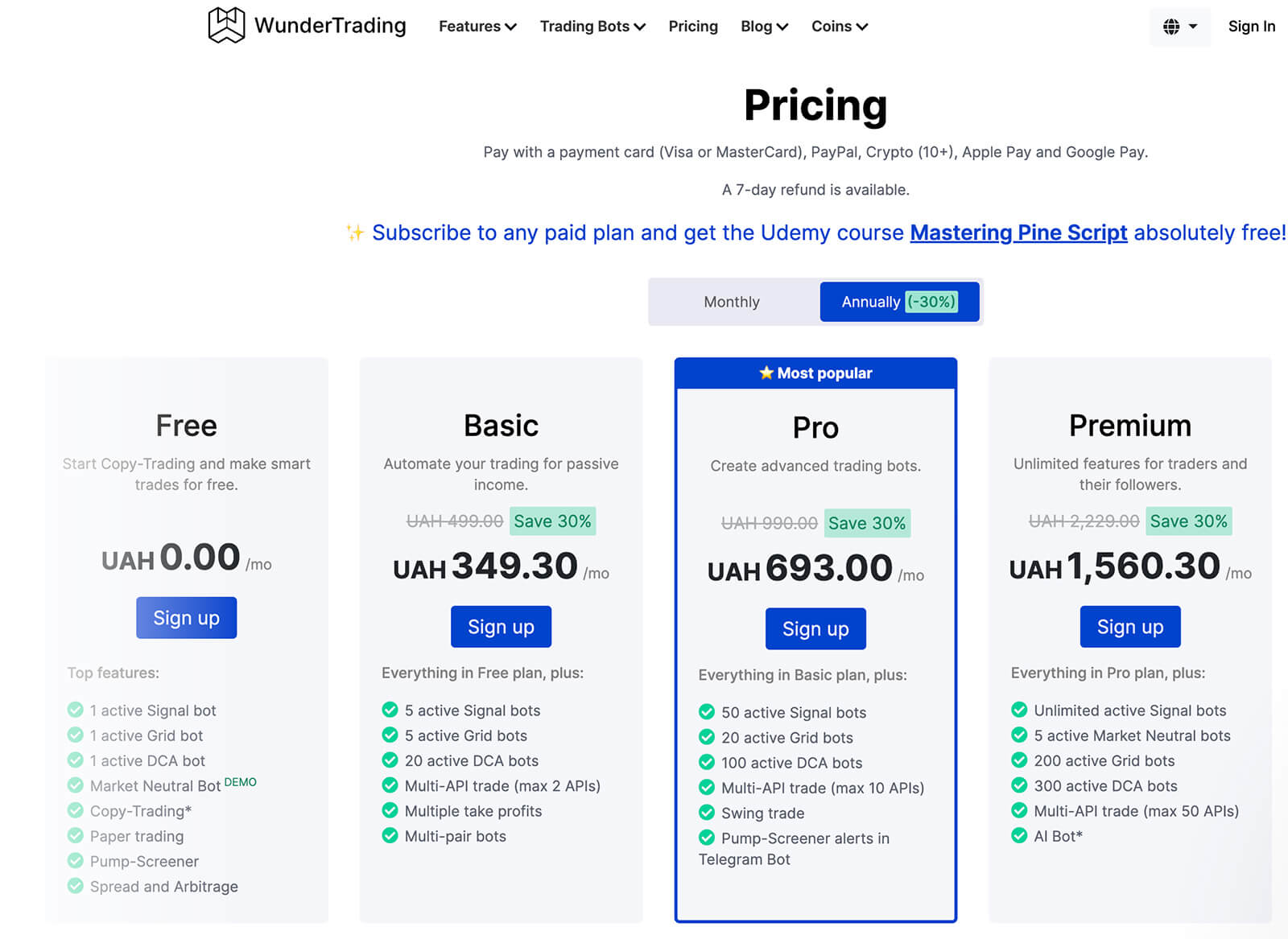Open the Blog menu item
This screenshot has height=939, width=1288.
(763, 27)
